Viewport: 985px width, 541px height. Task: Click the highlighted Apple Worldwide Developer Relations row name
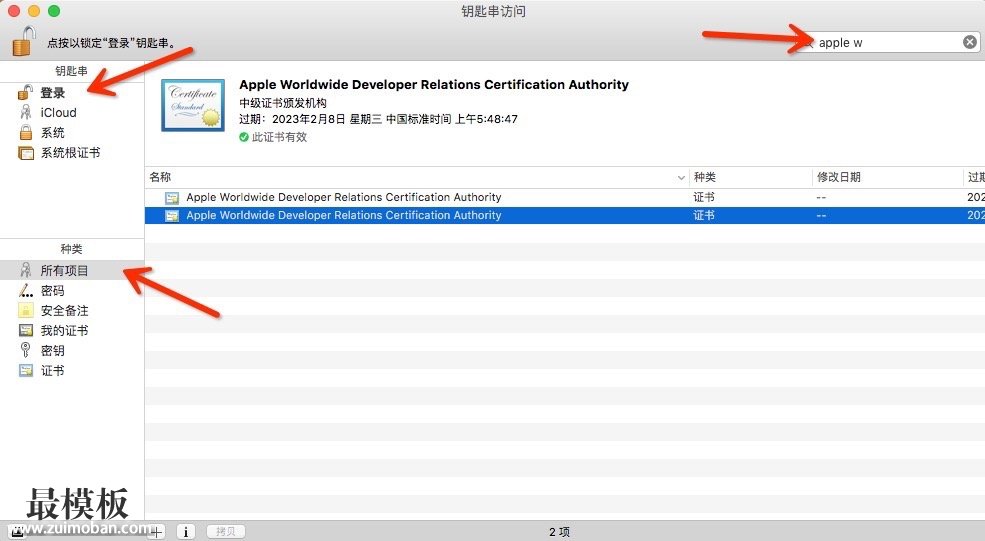coord(344,215)
